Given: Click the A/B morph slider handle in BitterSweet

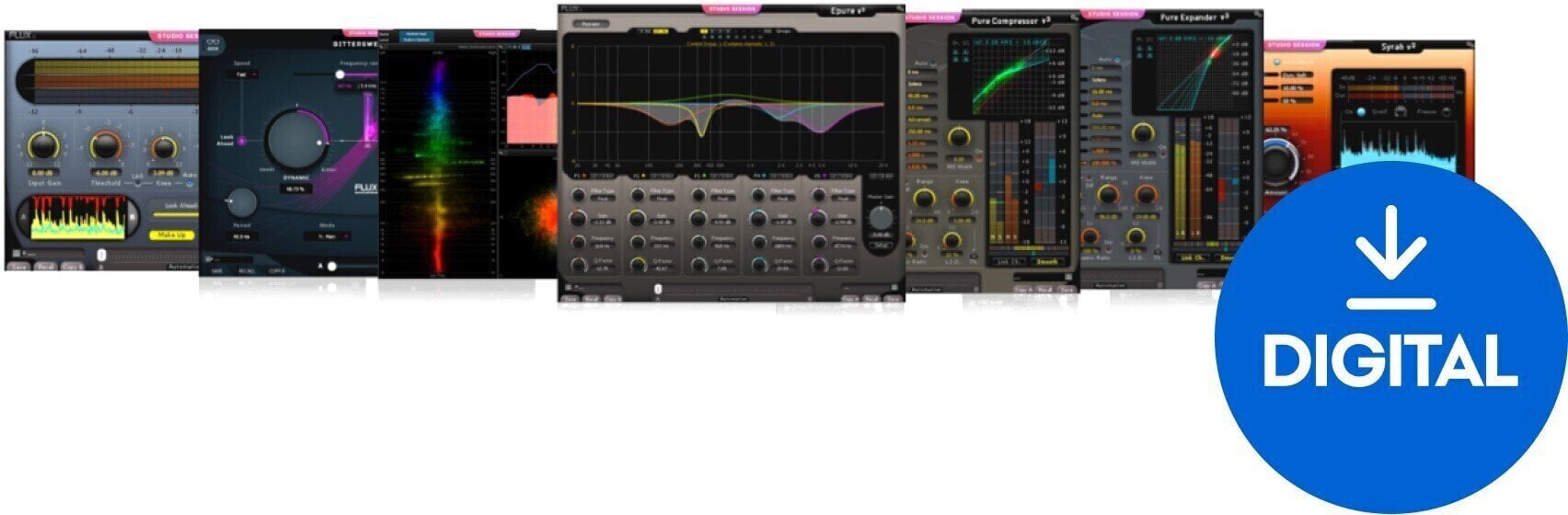Looking at the screenshot, I should coord(332,266).
